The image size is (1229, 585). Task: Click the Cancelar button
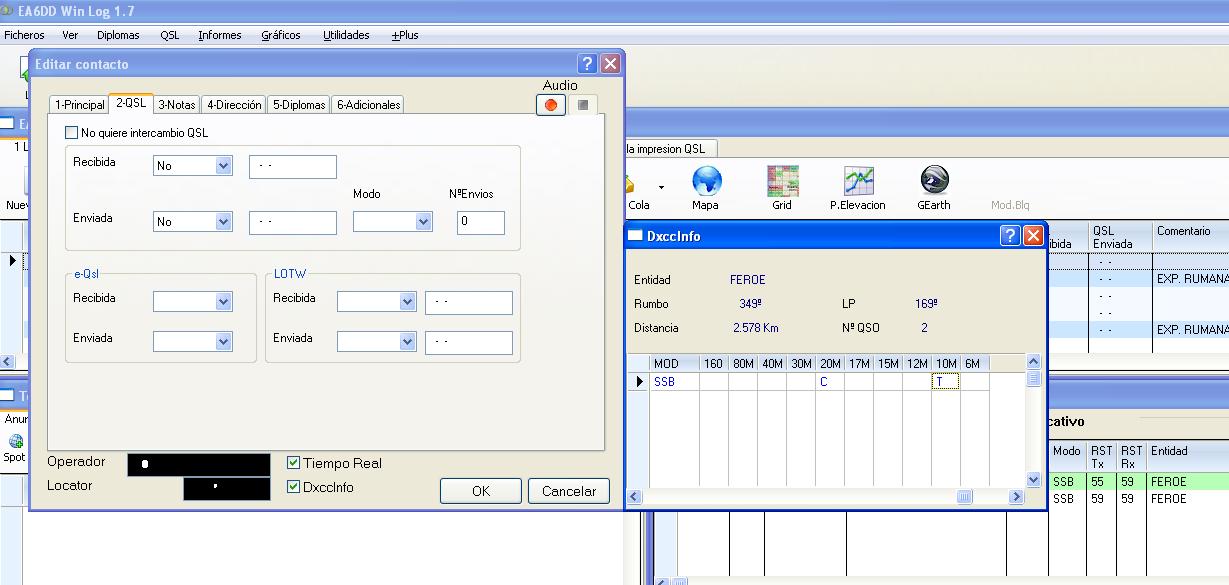[x=568, y=491]
